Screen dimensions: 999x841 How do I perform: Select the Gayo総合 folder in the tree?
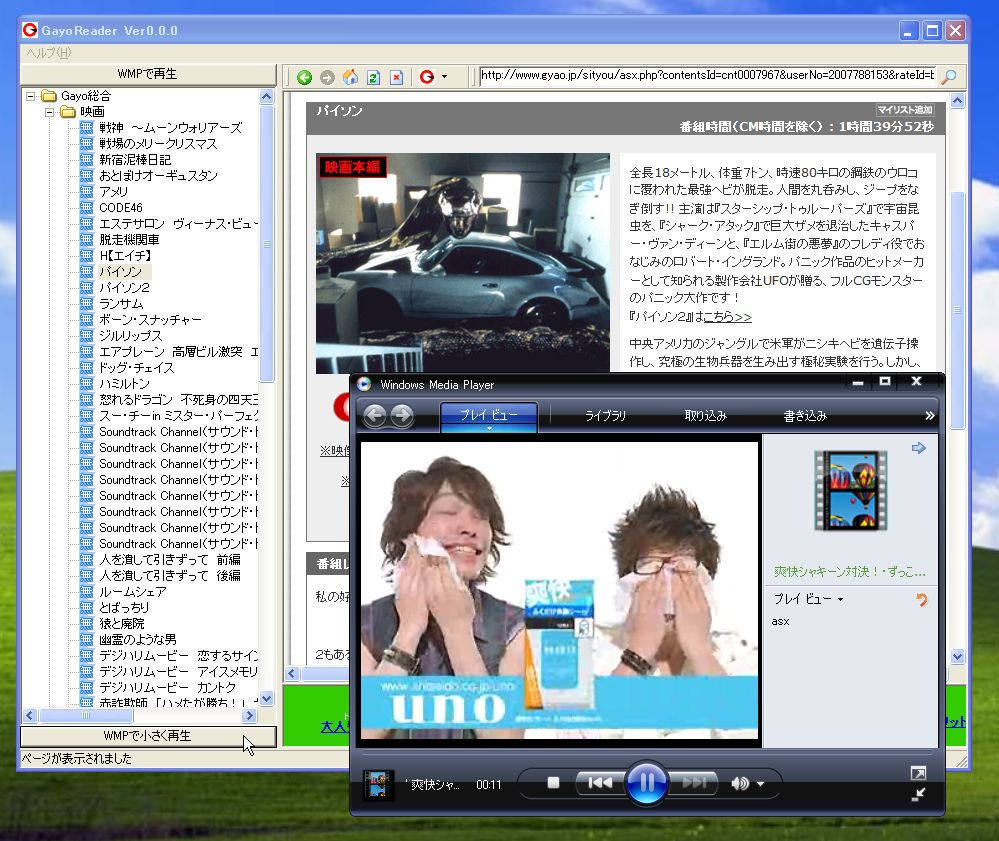(x=85, y=96)
